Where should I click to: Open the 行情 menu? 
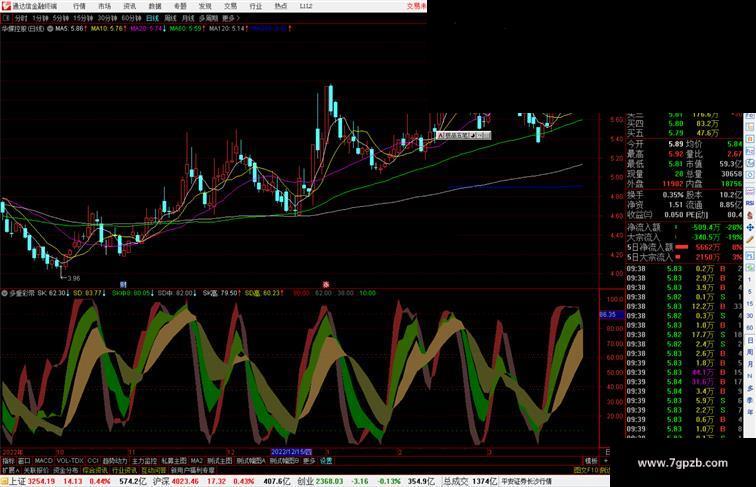coord(79,6)
